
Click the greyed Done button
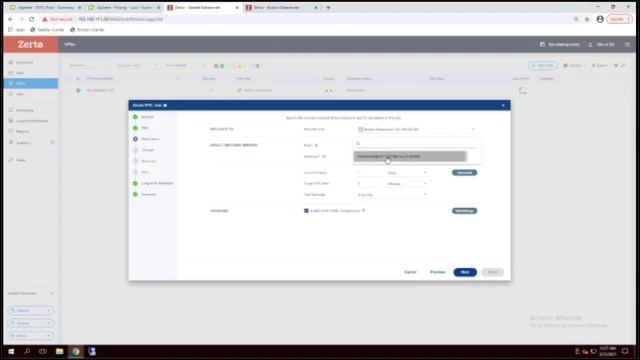tap(493, 272)
